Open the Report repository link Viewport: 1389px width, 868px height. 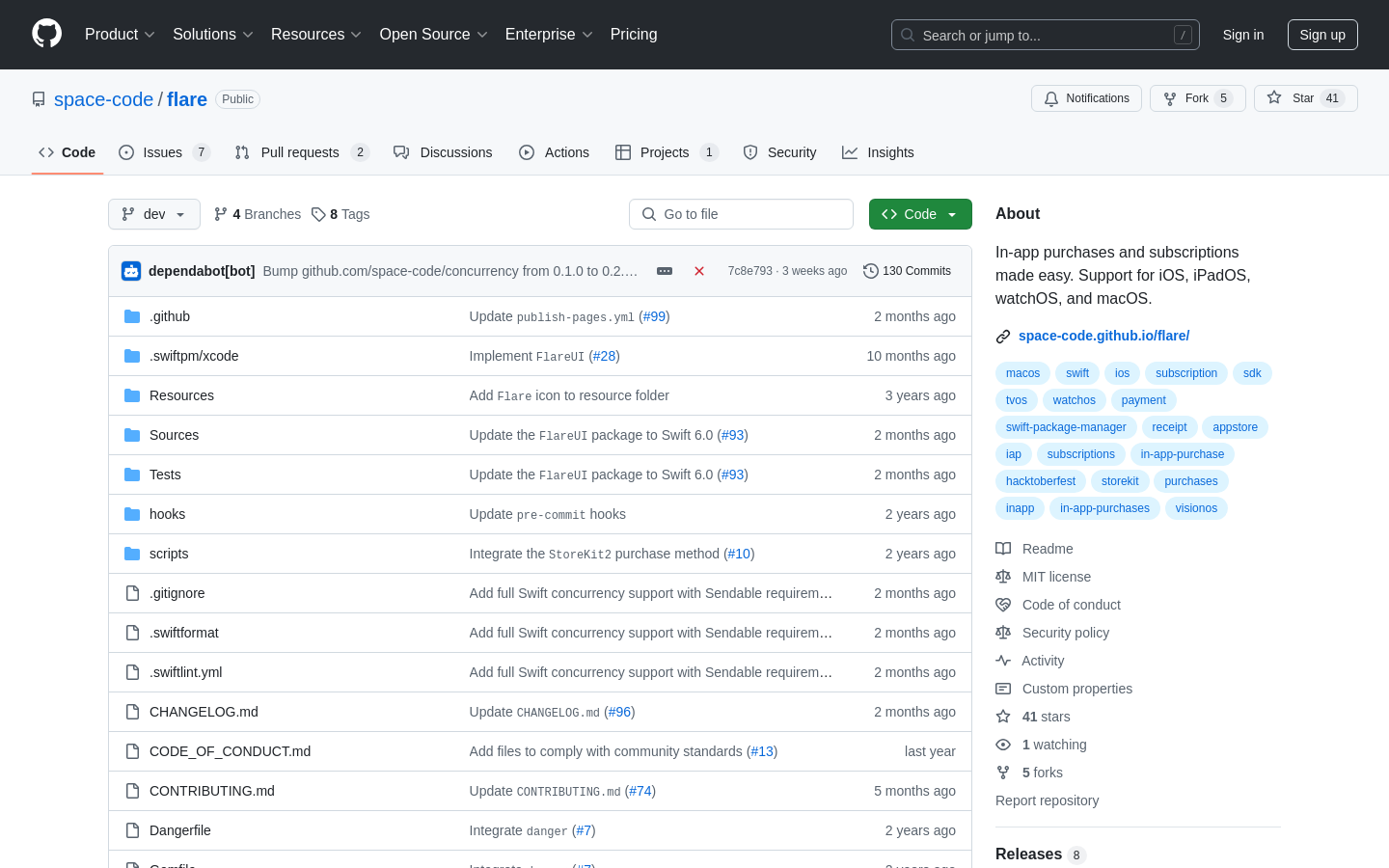pyautogui.click(x=1047, y=800)
